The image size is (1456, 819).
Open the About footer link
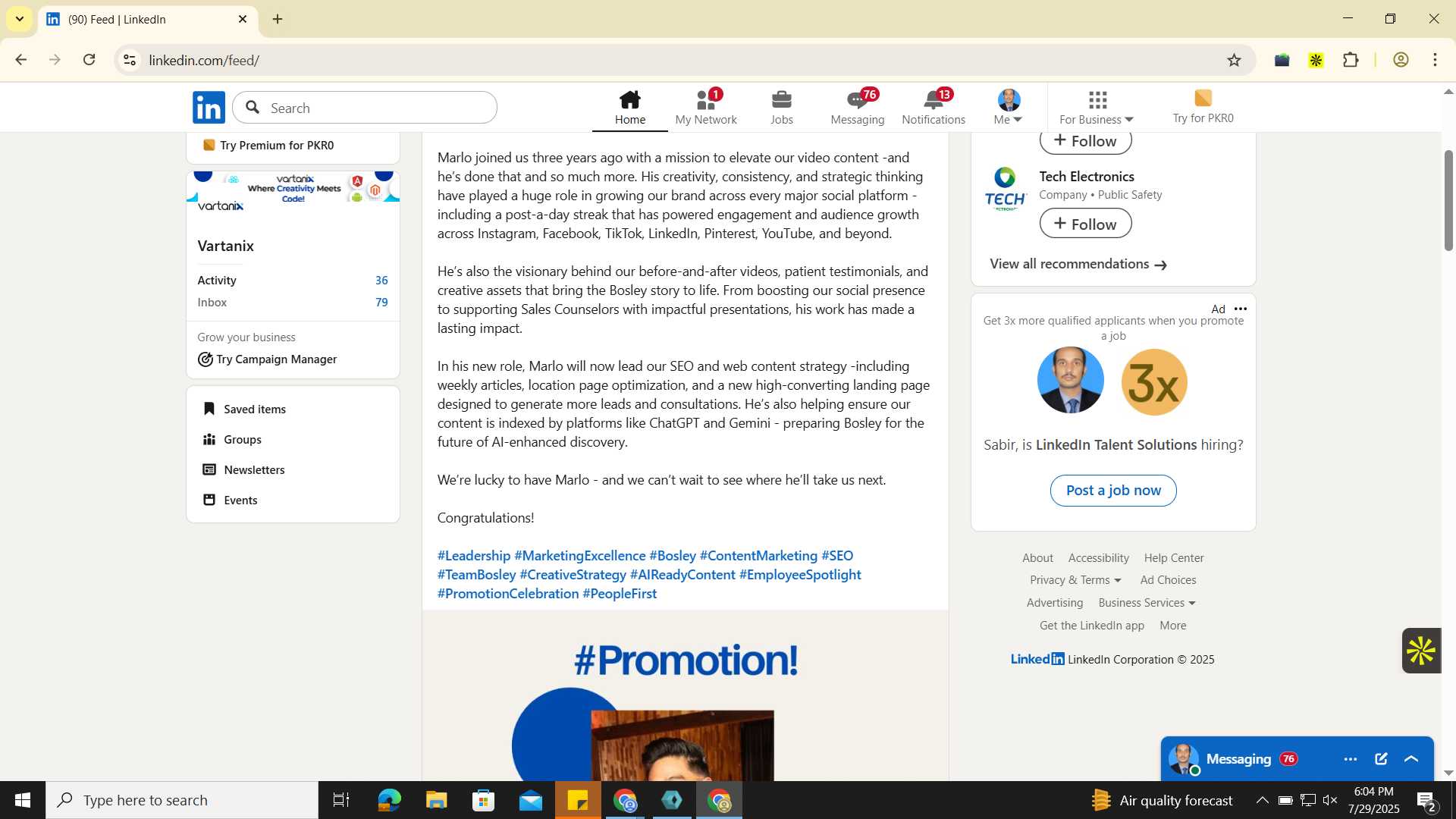click(x=1037, y=558)
